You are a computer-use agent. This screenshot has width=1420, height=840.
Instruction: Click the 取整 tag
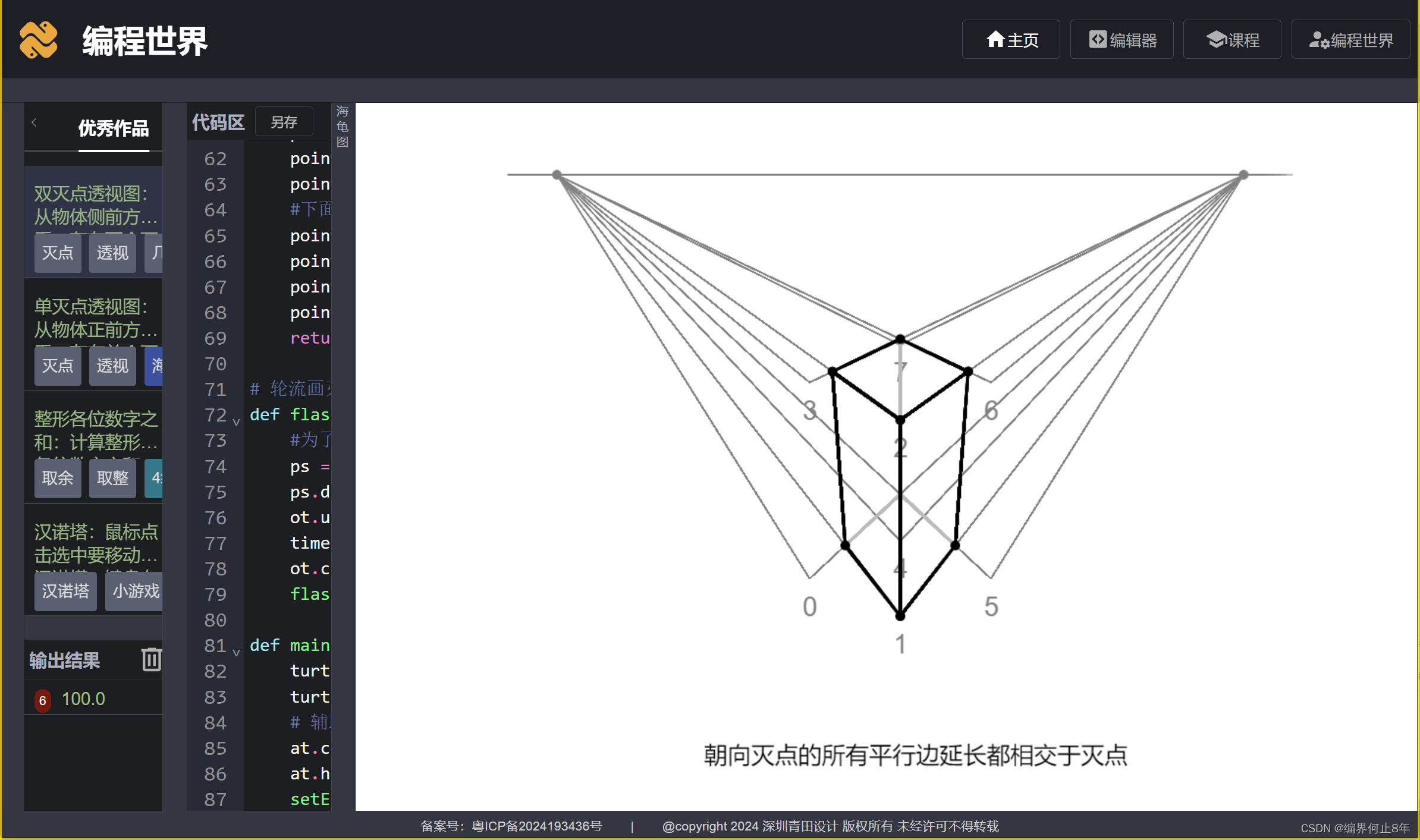(112, 479)
